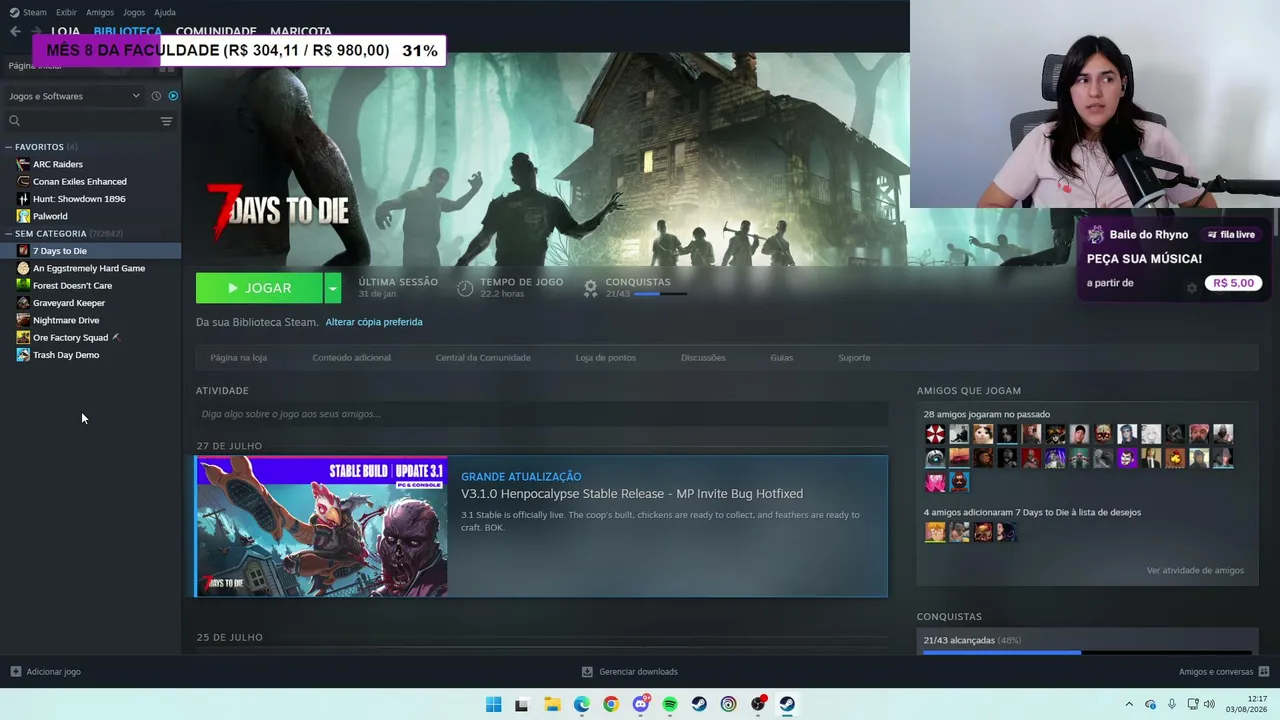1280x720 pixels.
Task: Click the R$ 5,00 price button
Action: [x=1233, y=283]
